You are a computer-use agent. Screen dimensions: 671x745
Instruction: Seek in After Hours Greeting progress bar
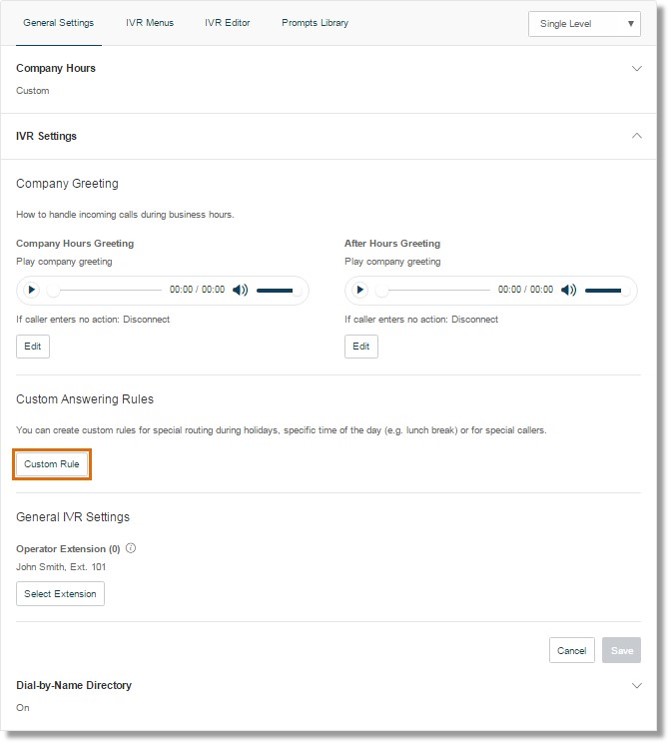[x=433, y=290]
